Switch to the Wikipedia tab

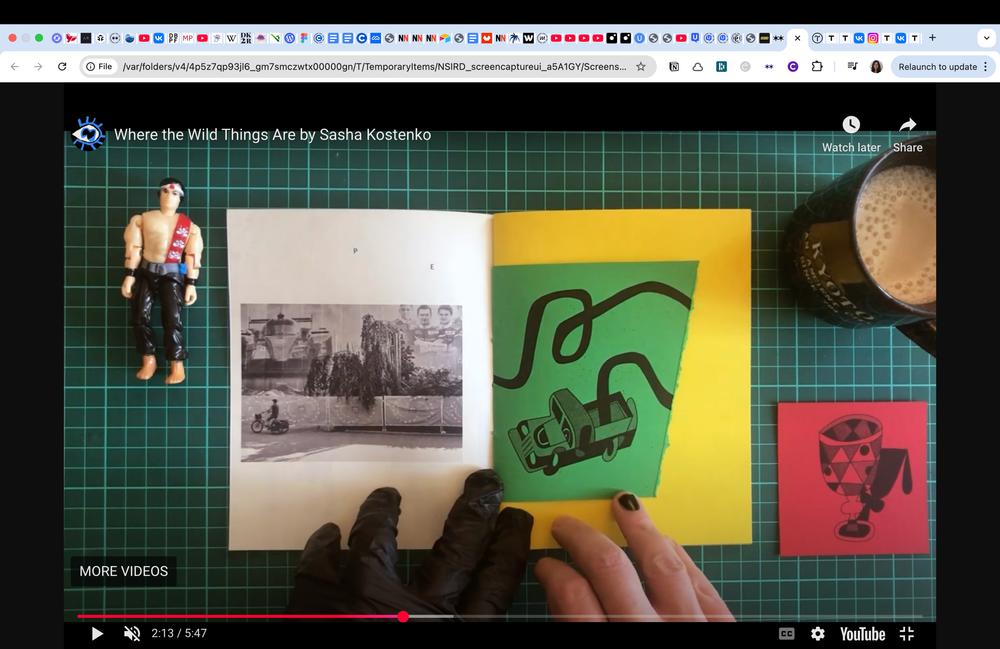[x=231, y=38]
